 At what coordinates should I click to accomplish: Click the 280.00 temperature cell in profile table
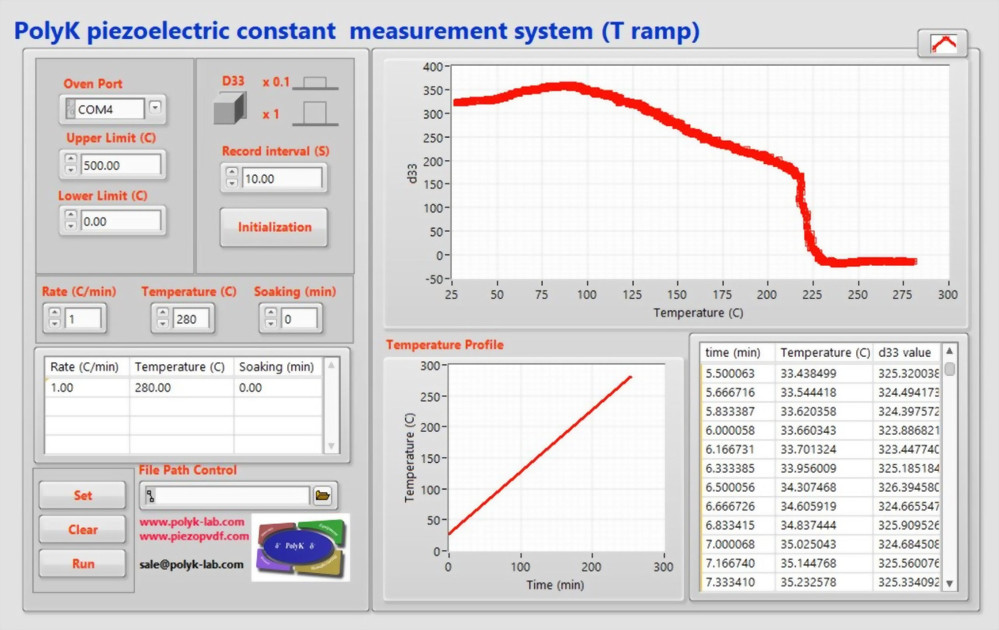(x=182, y=387)
